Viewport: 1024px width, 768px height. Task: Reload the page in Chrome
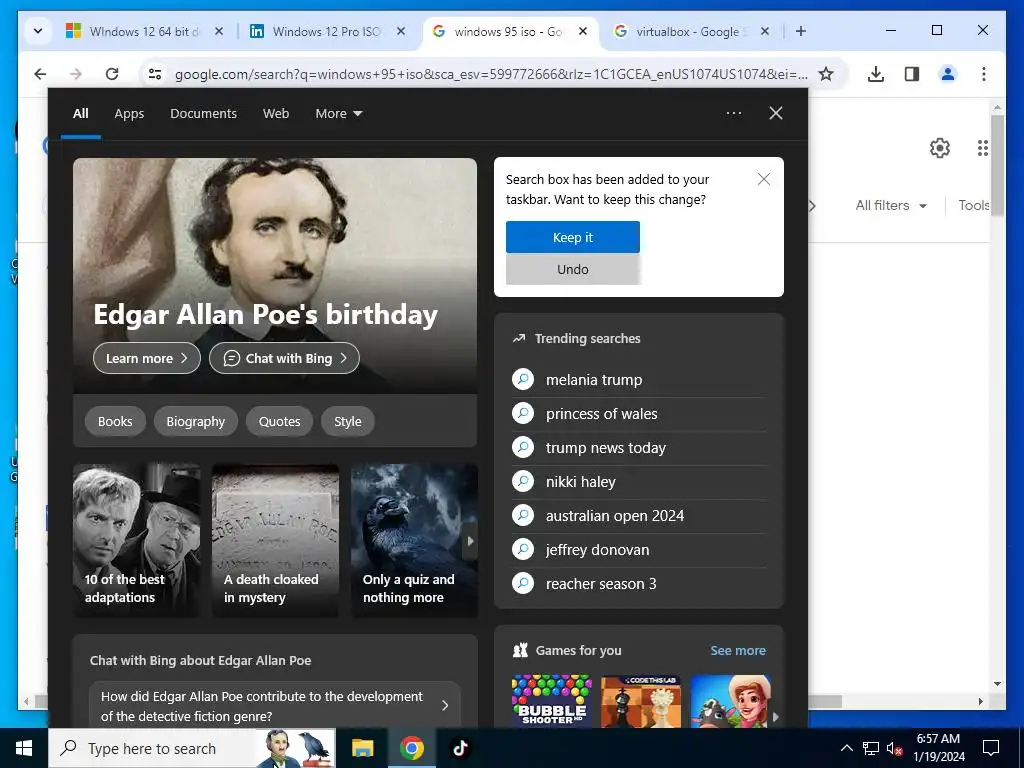(x=112, y=74)
